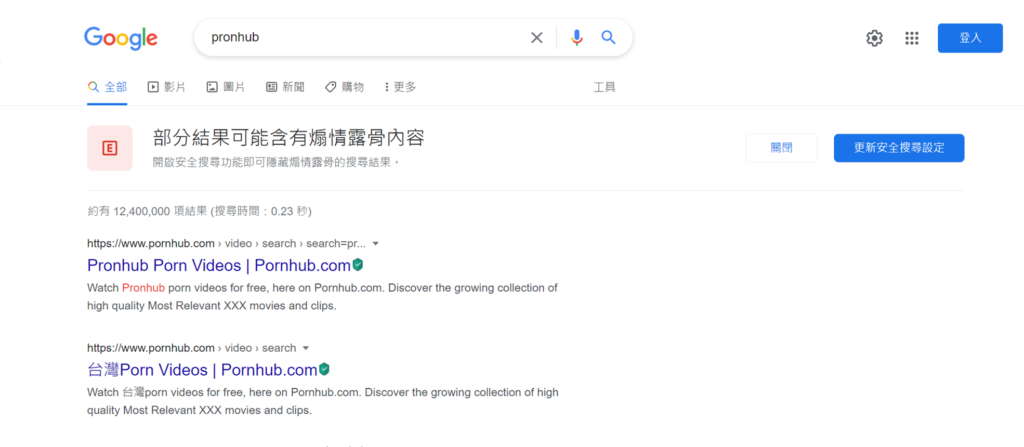Open the 工具 (Tools) options
This screenshot has height=447, width=1024.
[x=604, y=87]
